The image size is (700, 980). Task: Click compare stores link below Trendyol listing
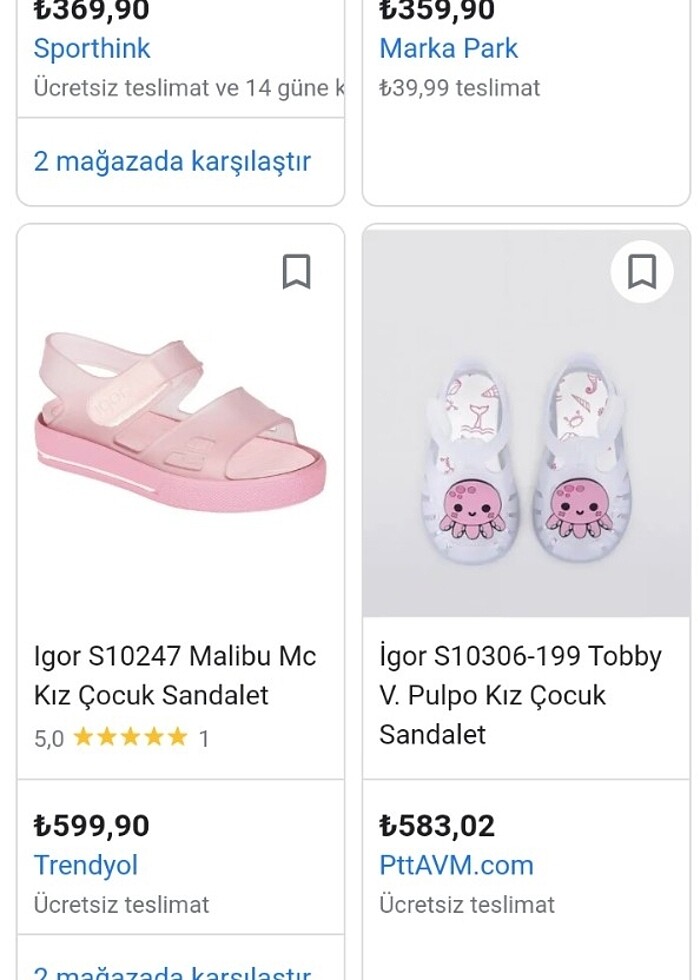point(172,970)
